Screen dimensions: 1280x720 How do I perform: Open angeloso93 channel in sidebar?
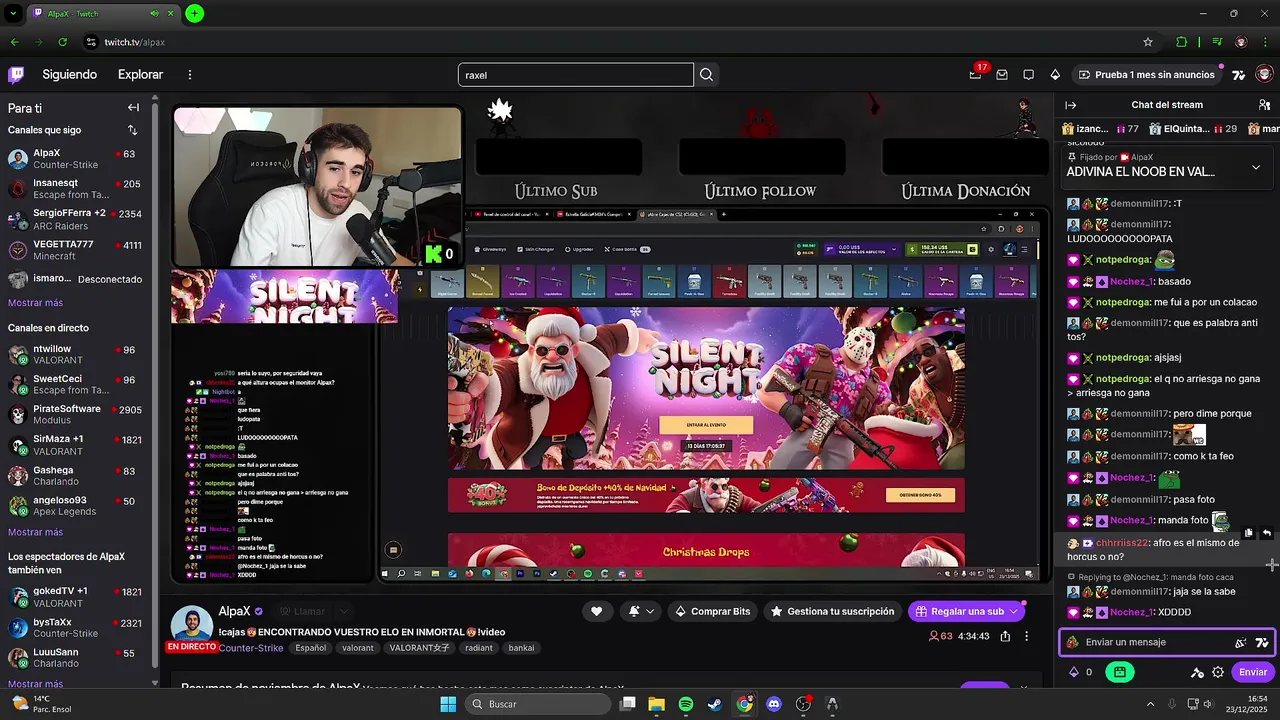click(76, 506)
